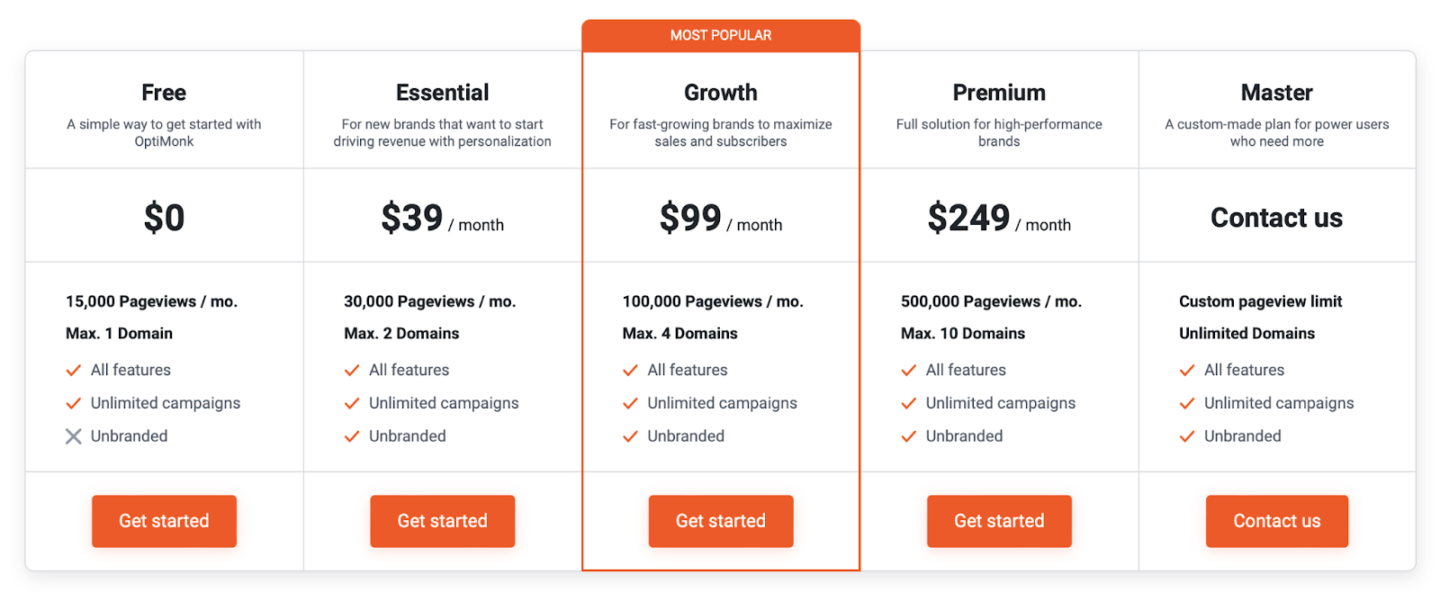This screenshot has width=1440, height=592.
Task: Click the Contact us heading in Master column
Action: pos(1277,216)
